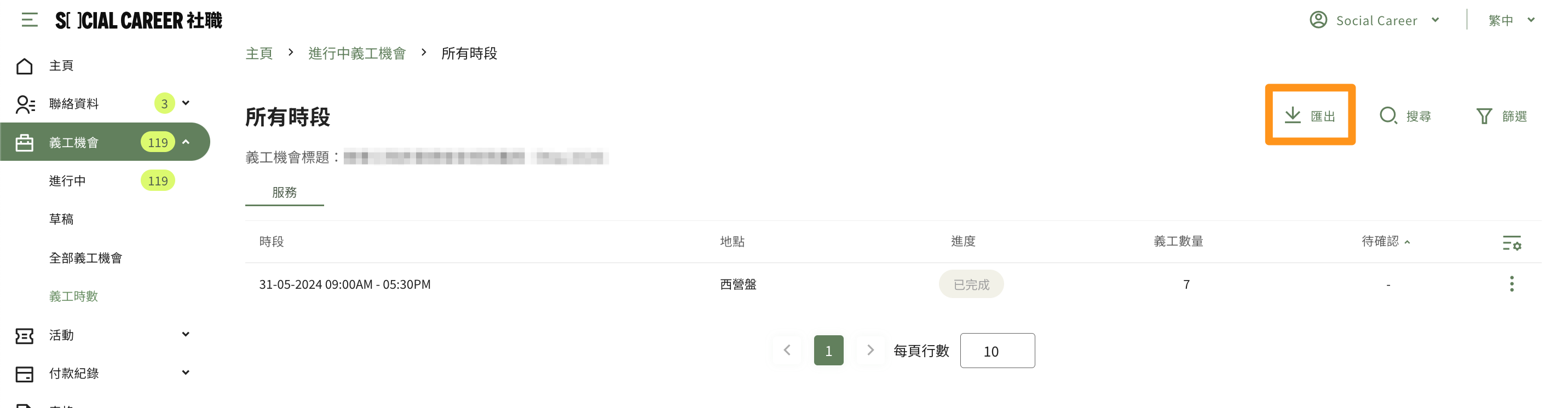1568x408 pixels.
Task: Open the row three-dot actions menu
Action: (x=1512, y=284)
